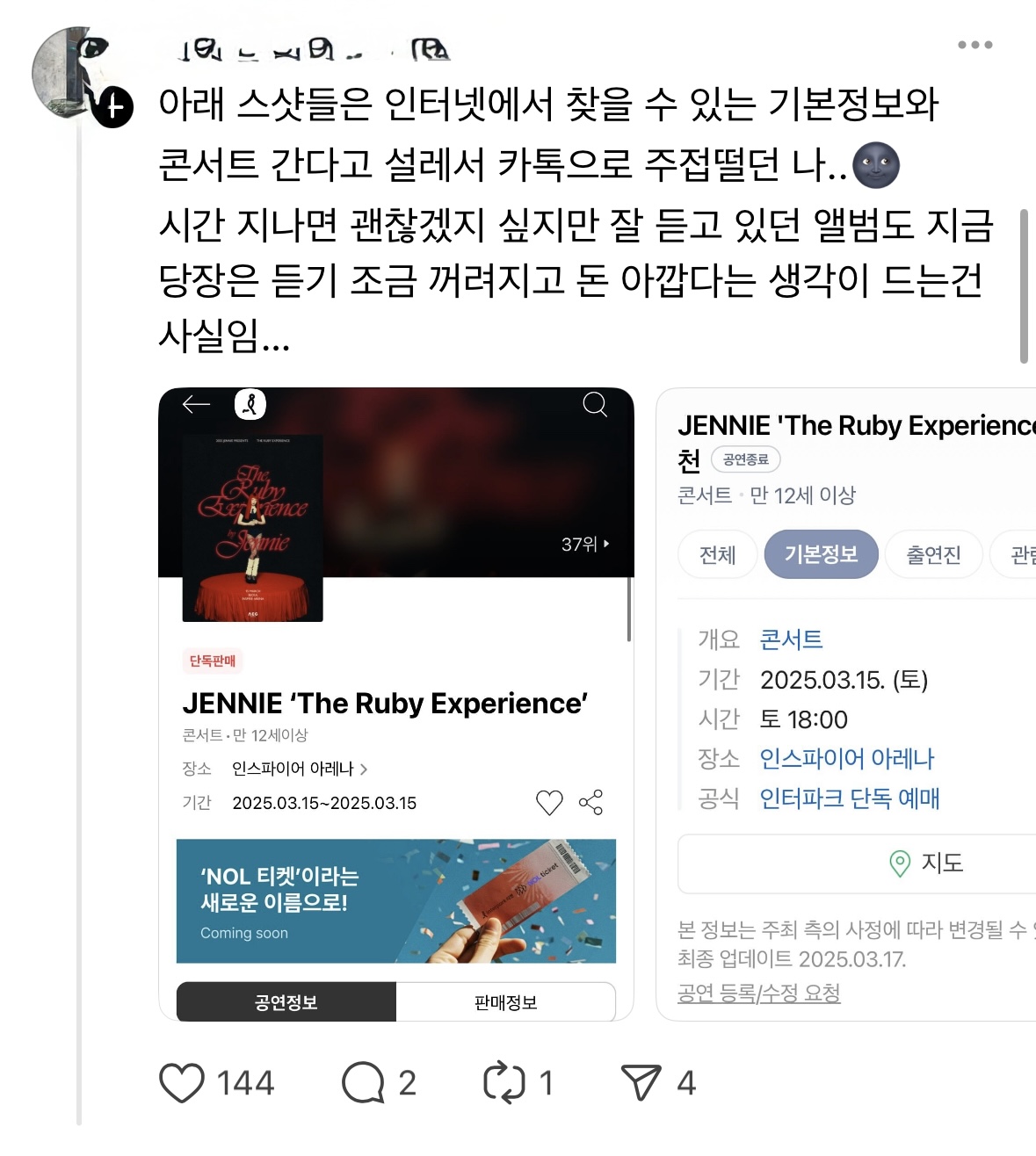Open the 판매정보 tab
This screenshot has height=1156, width=1036.
pos(505,1002)
